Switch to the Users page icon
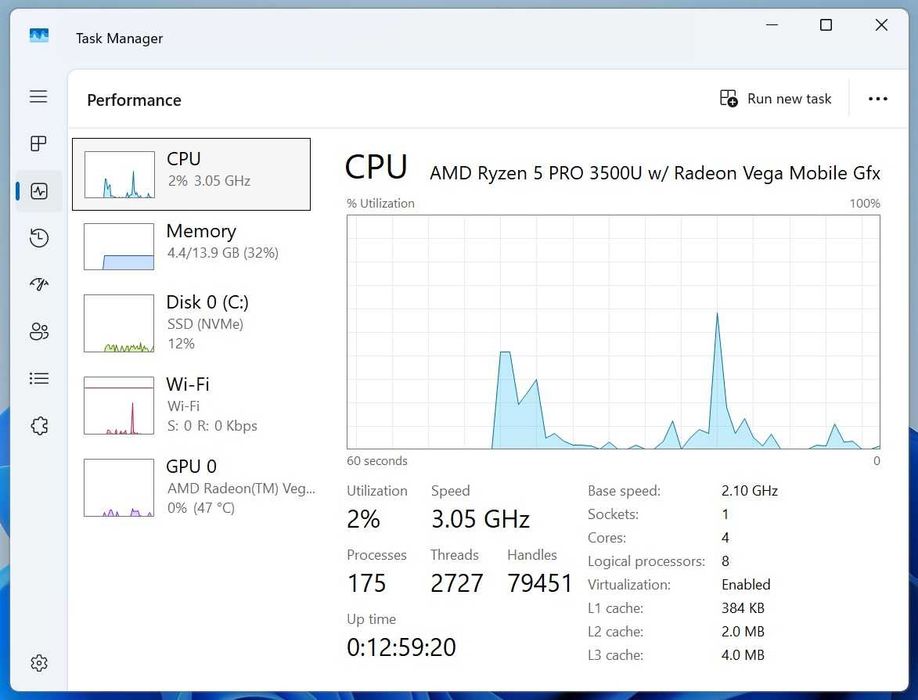918x700 pixels. [38, 331]
